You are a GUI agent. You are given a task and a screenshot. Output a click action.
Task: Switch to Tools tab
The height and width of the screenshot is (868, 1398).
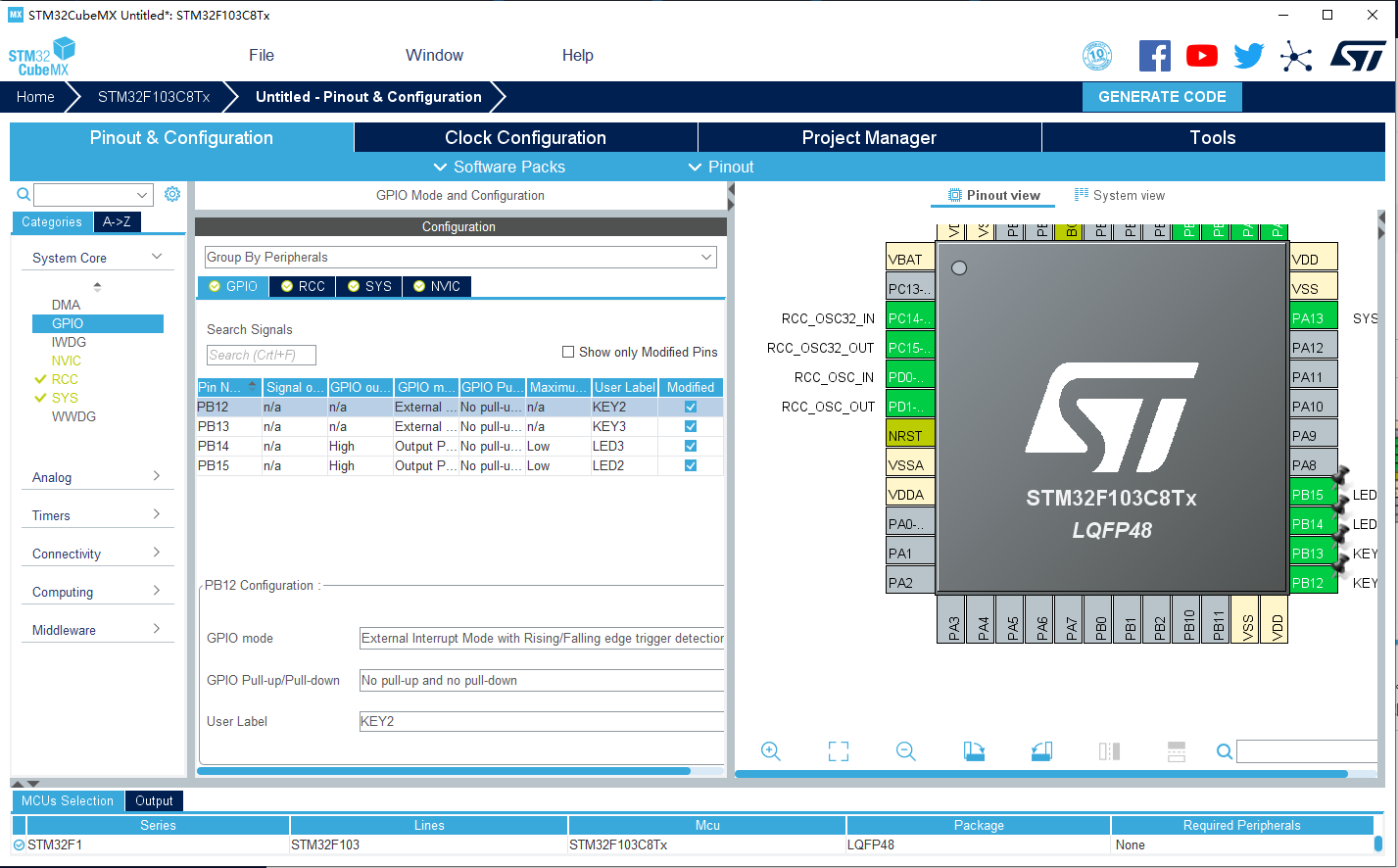(1213, 137)
